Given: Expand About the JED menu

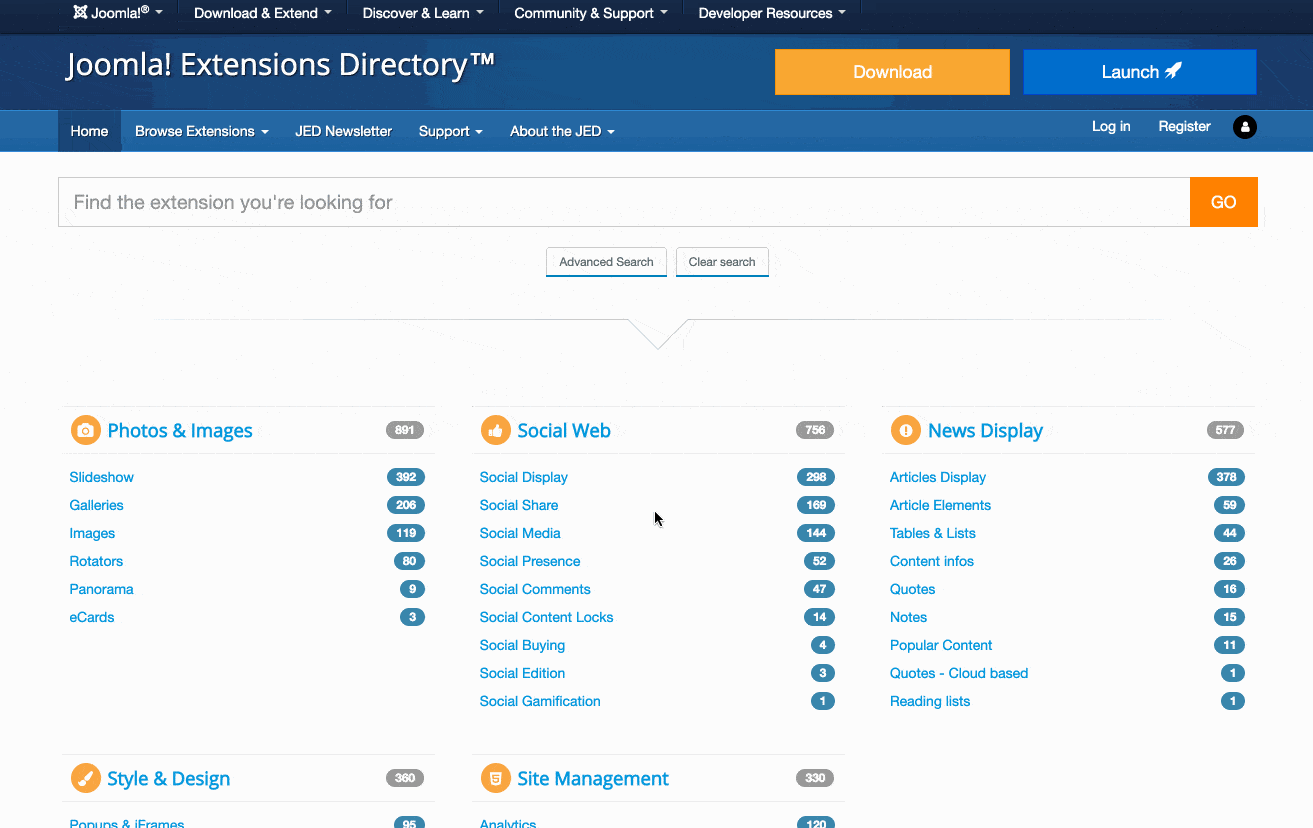Looking at the screenshot, I should 562,131.
